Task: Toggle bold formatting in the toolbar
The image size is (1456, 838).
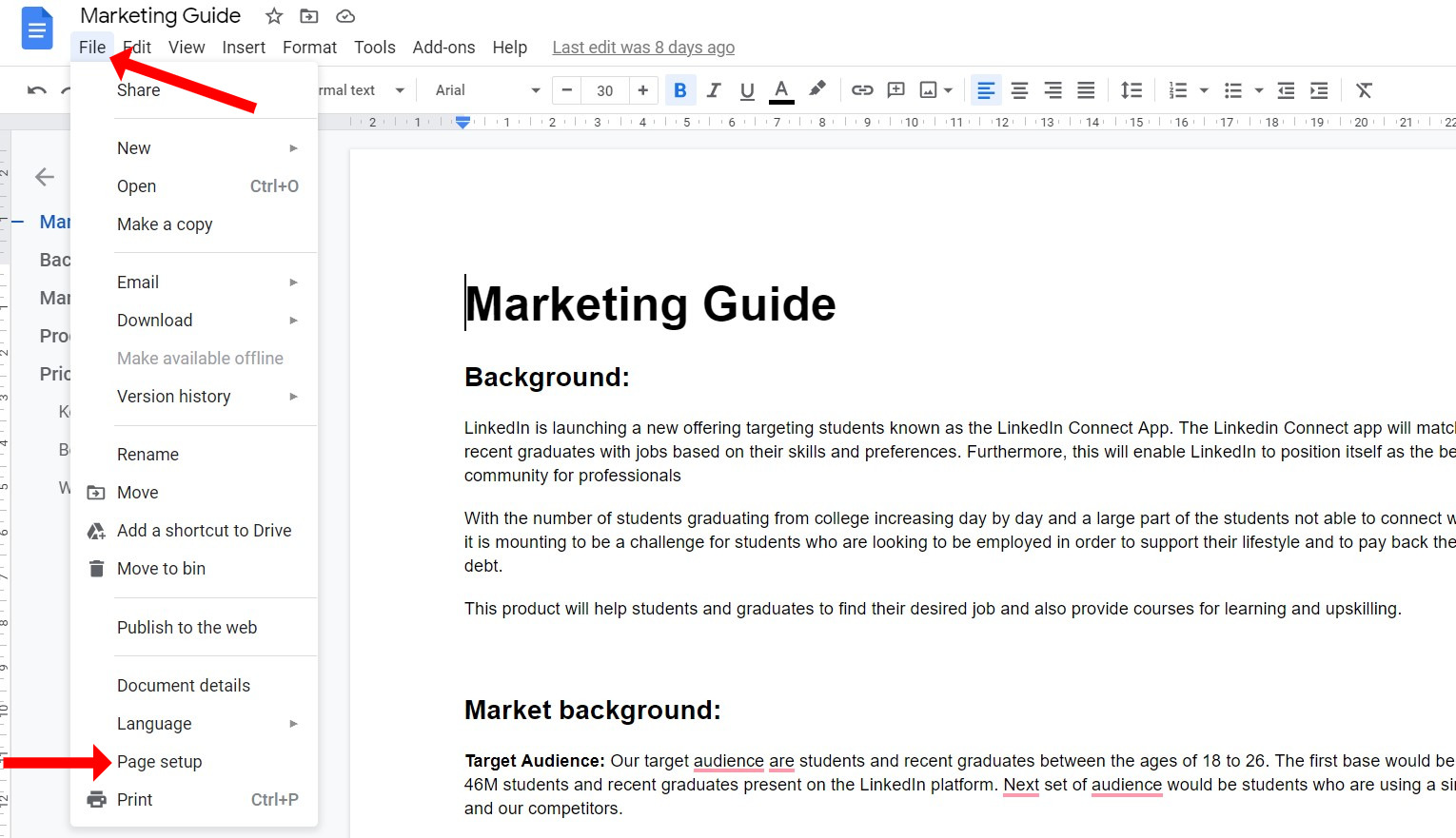Action: pyautogui.click(x=679, y=90)
